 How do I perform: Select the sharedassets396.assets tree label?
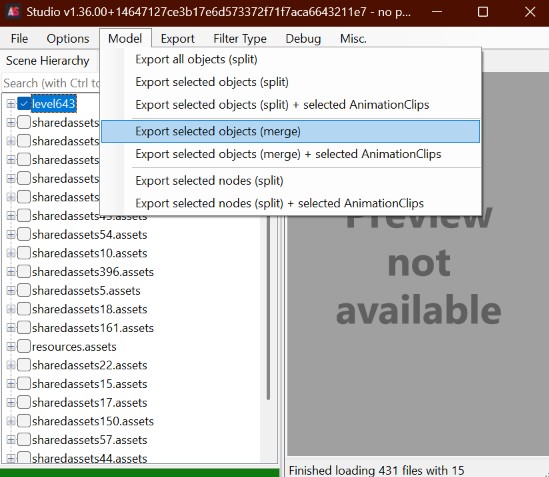93,272
